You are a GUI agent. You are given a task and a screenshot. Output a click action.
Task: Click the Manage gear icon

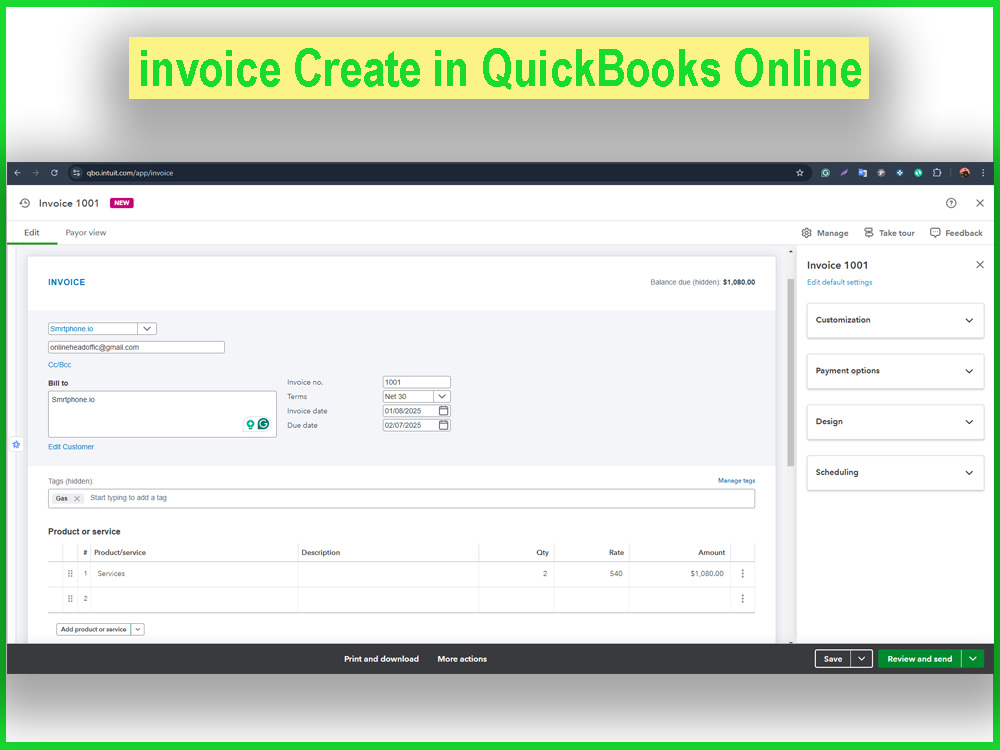(806, 233)
